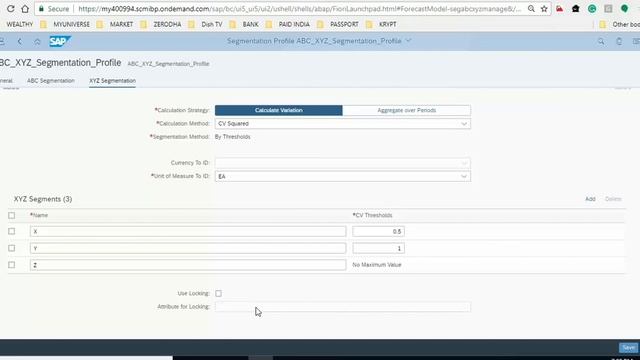Click the CV Thresholds column header
Image resolution: width=640 pixels, height=360 pixels.
click(372, 215)
